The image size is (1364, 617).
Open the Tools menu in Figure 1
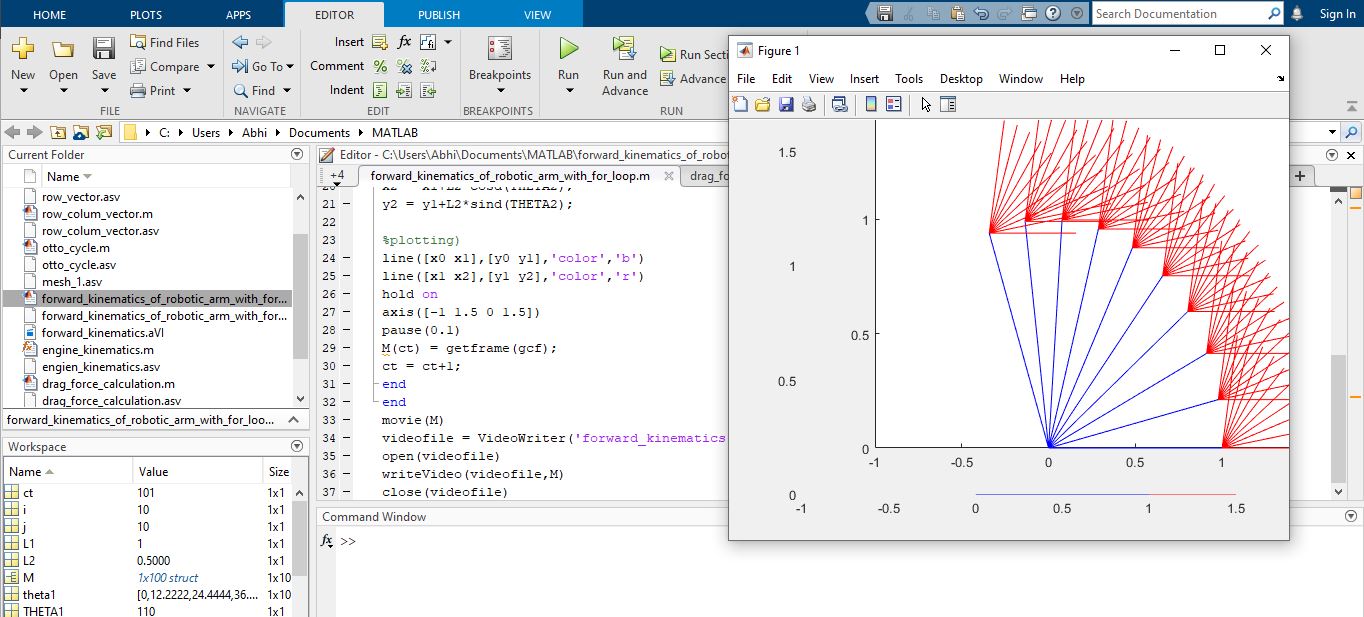pyautogui.click(x=908, y=78)
